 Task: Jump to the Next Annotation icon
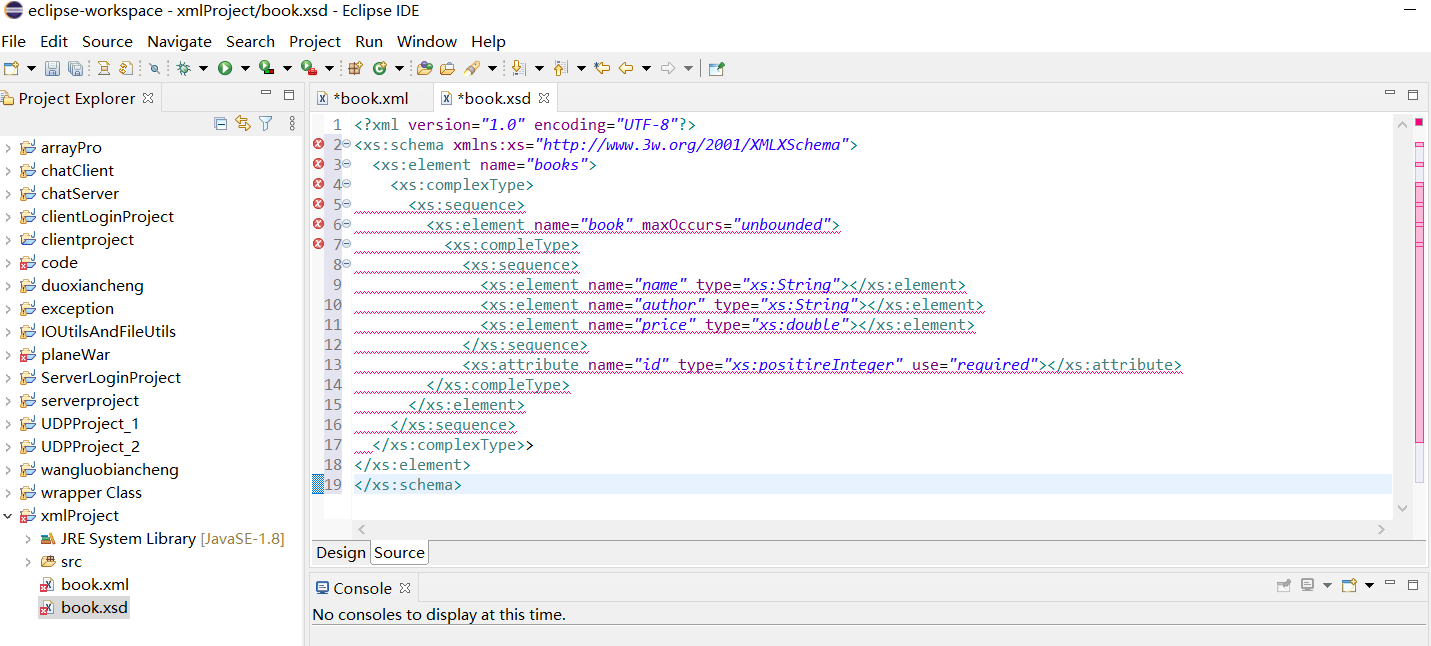[518, 68]
